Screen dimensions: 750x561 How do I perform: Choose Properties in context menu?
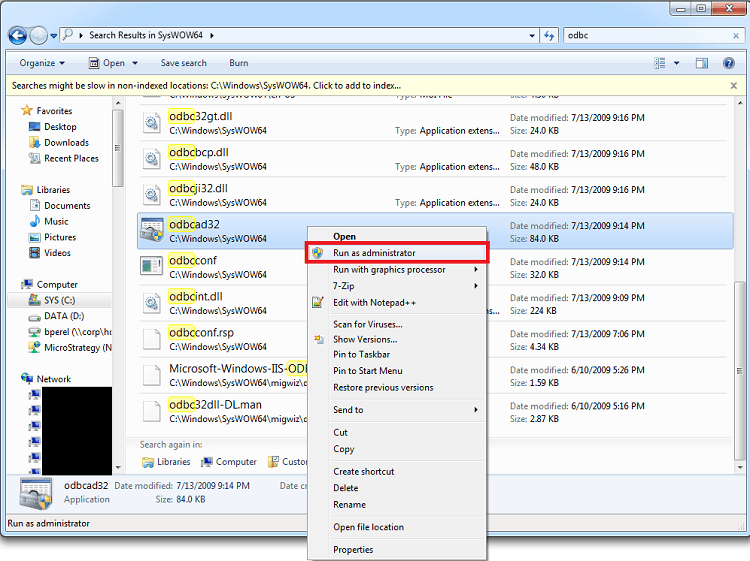(x=397, y=550)
